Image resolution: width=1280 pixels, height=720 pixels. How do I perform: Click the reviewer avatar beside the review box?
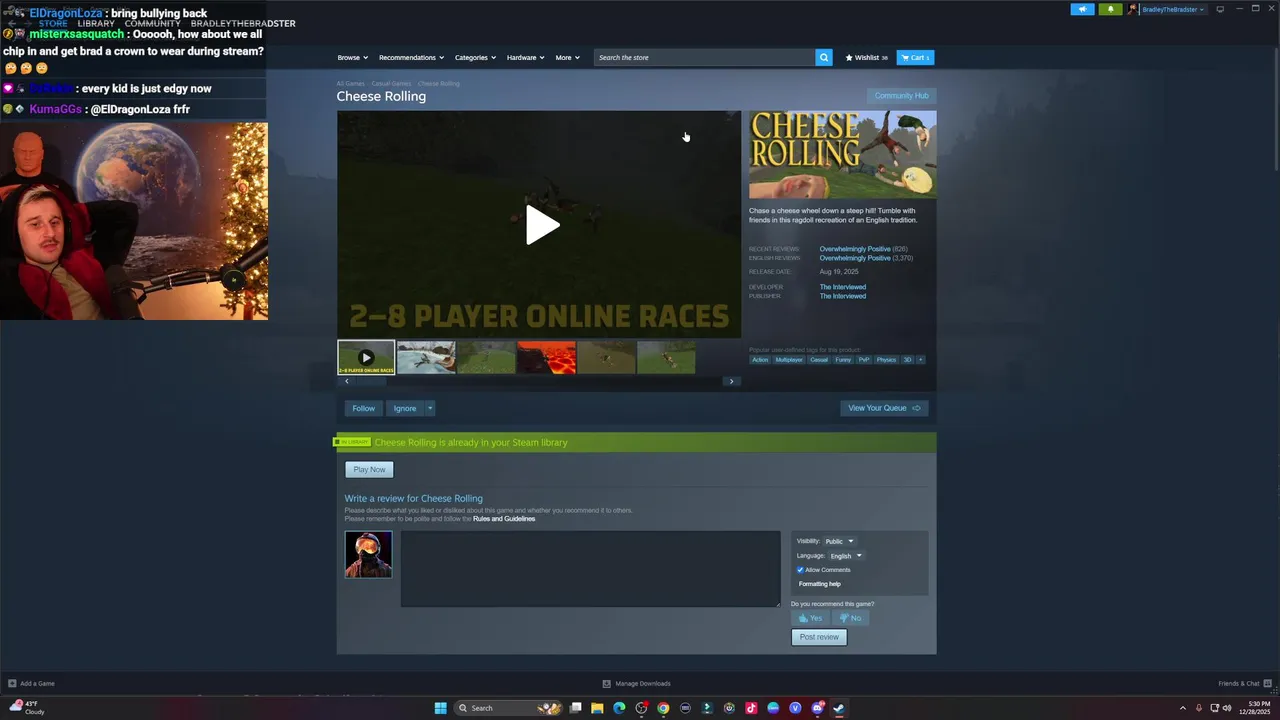click(x=368, y=554)
